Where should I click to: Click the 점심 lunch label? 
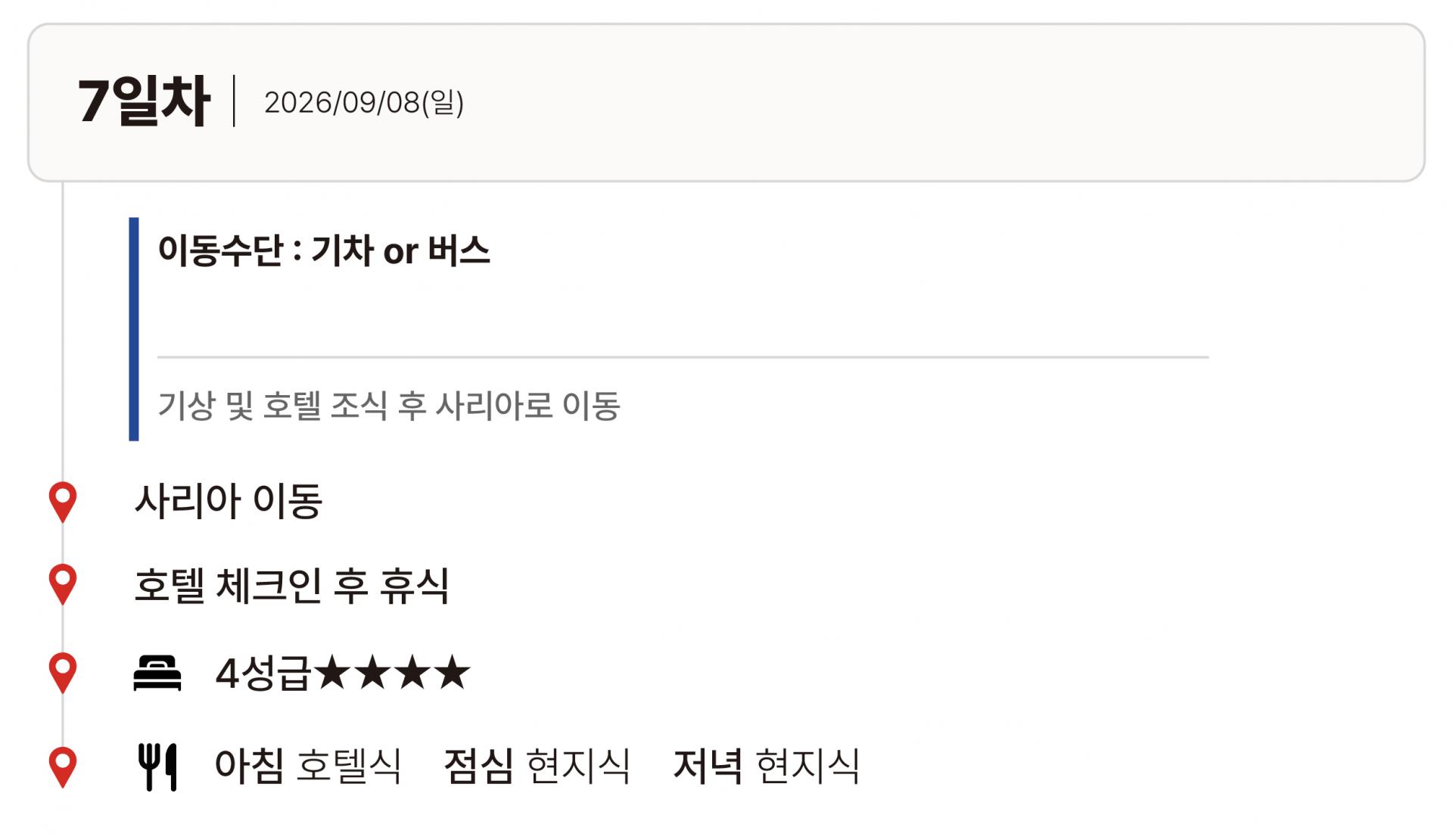click(478, 766)
